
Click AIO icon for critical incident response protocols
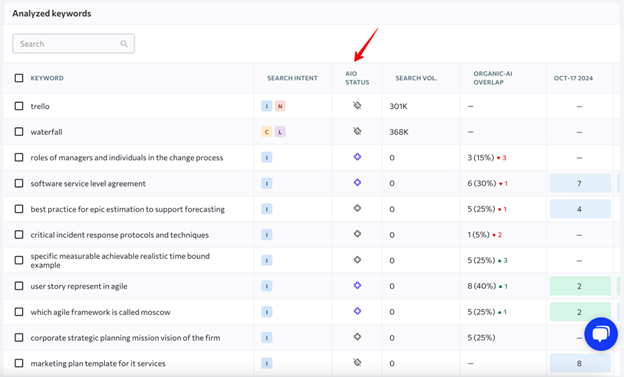[x=357, y=234]
